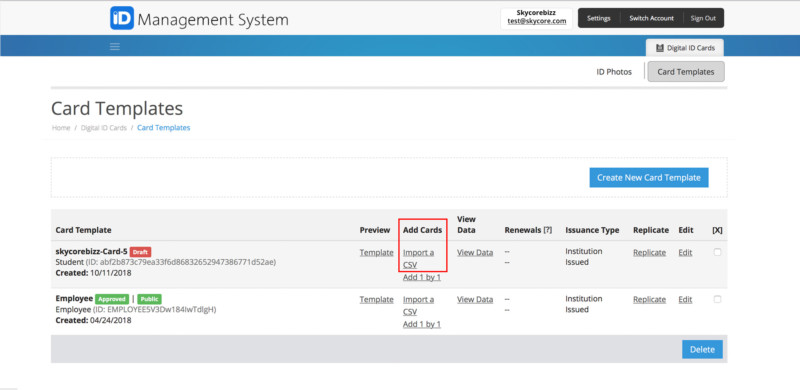Open the Digital ID Cards tab
The height and width of the screenshot is (390, 800).
(x=685, y=47)
